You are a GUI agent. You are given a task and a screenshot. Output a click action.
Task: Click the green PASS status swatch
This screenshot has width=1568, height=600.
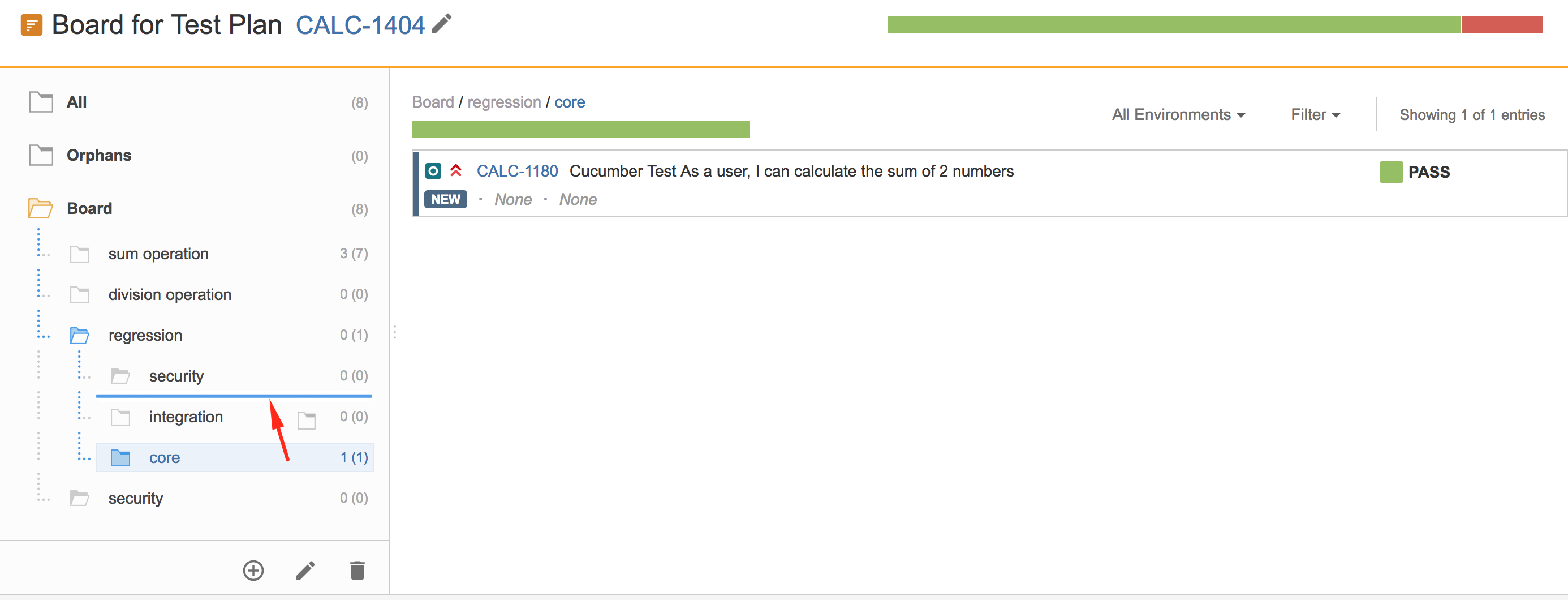click(x=1391, y=172)
